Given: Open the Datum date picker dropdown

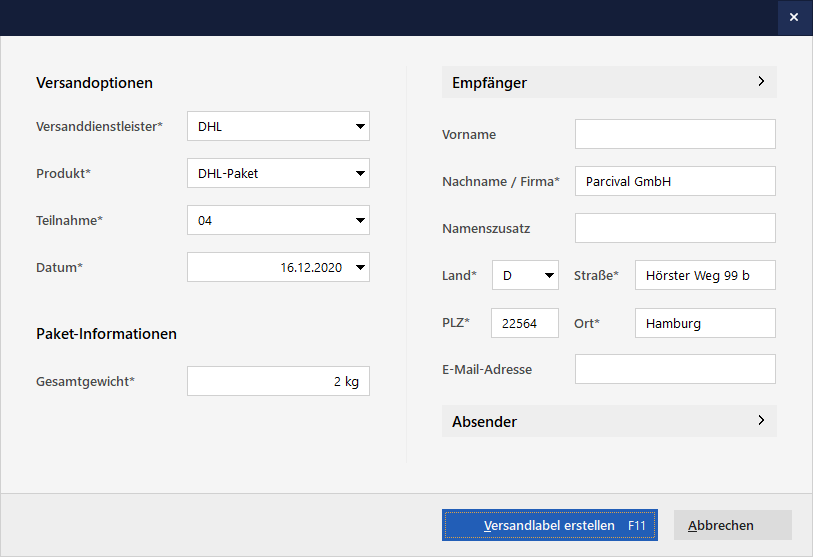Looking at the screenshot, I should [360, 268].
